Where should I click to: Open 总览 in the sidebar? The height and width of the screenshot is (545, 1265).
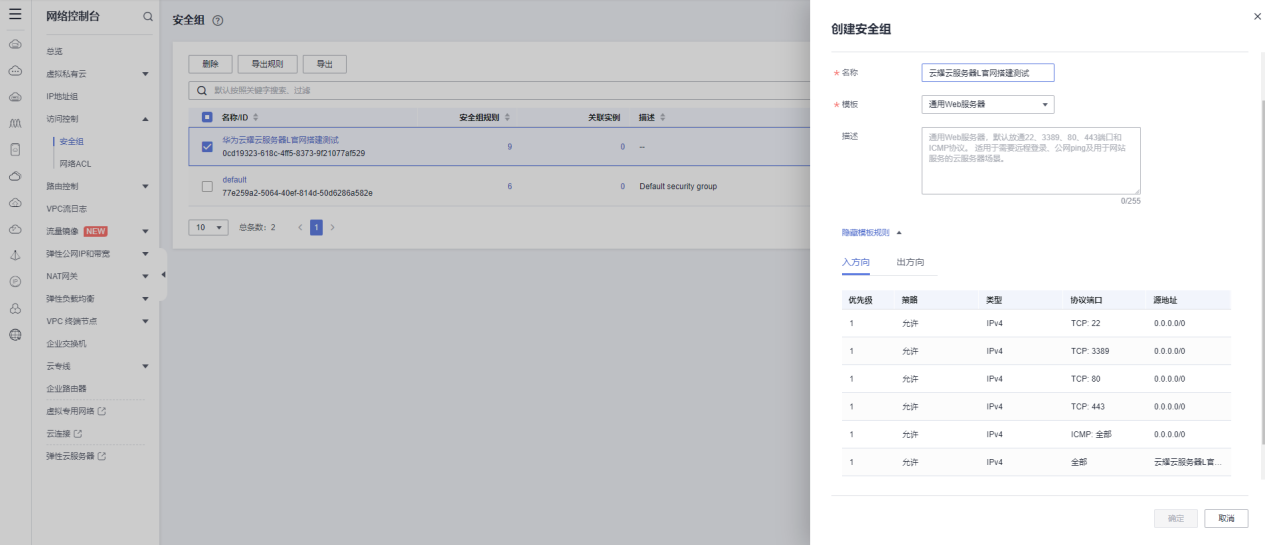pos(54,51)
